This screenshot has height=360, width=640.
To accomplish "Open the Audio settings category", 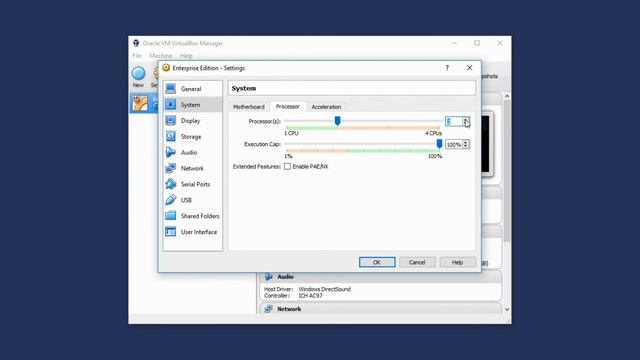I will 193,152.
